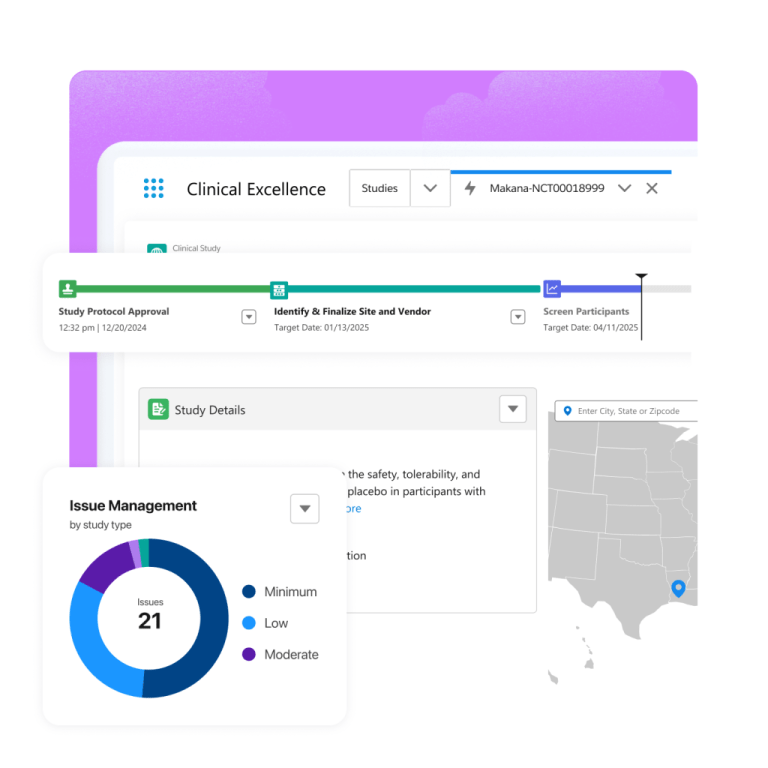Click the purple Screen Participants stage icon

coord(552,289)
